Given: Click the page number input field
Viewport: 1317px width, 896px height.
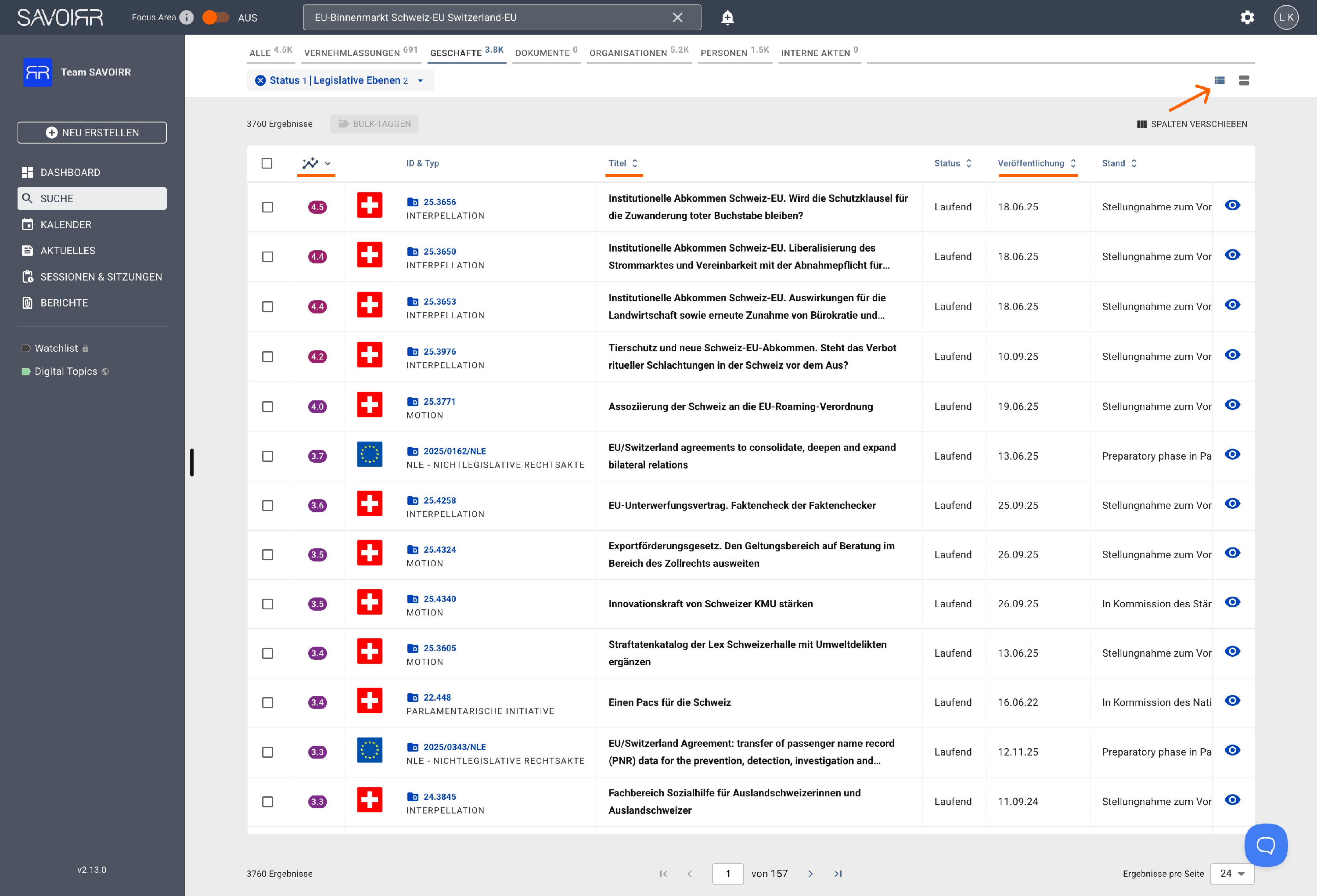Looking at the screenshot, I should coord(727,873).
